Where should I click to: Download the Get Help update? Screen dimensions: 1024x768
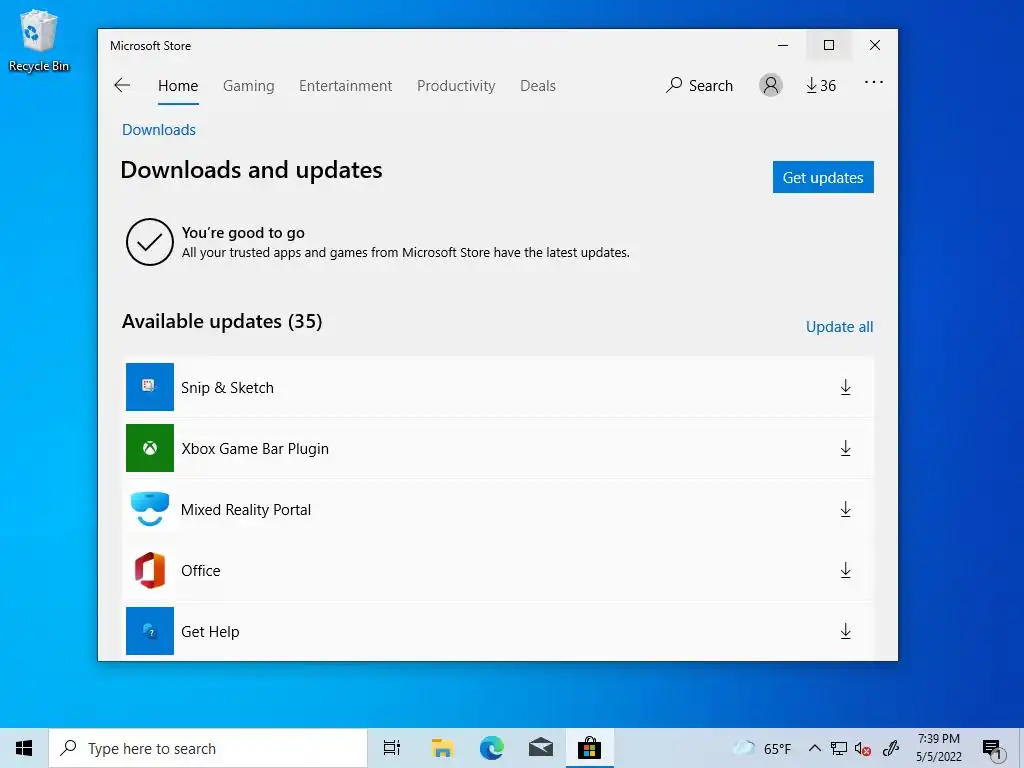(845, 631)
